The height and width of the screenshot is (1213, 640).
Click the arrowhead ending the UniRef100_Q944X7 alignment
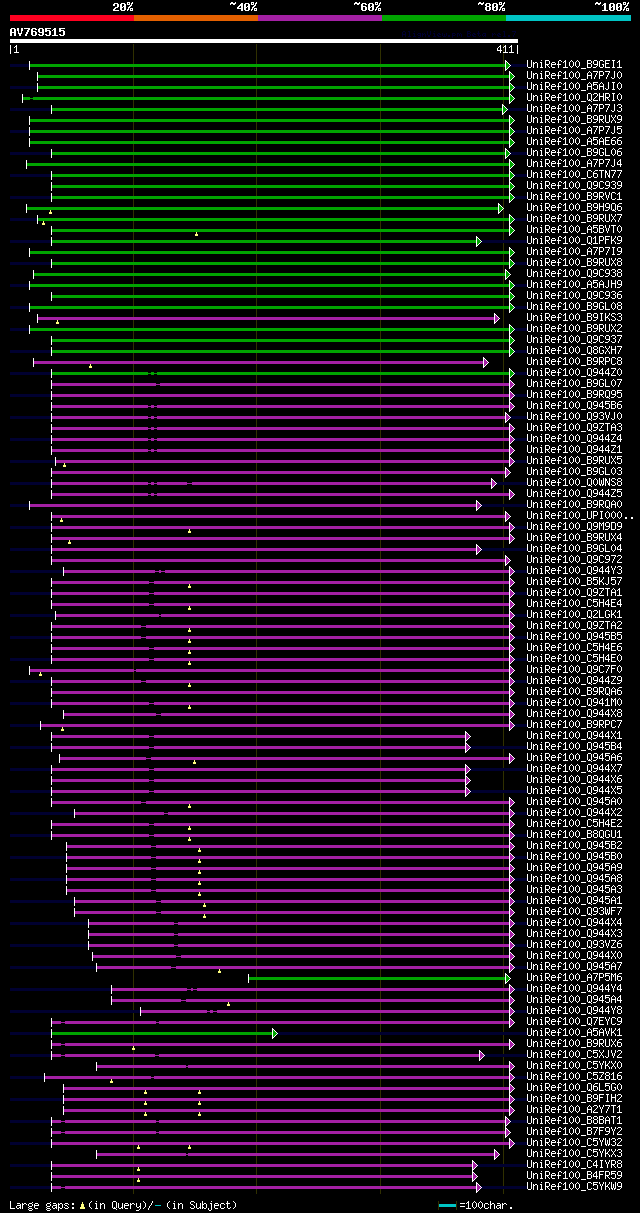[x=468, y=769]
